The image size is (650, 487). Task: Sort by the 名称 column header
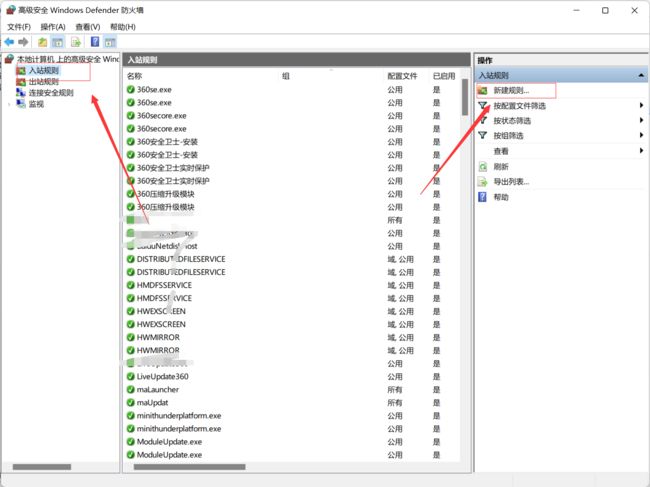(134, 76)
